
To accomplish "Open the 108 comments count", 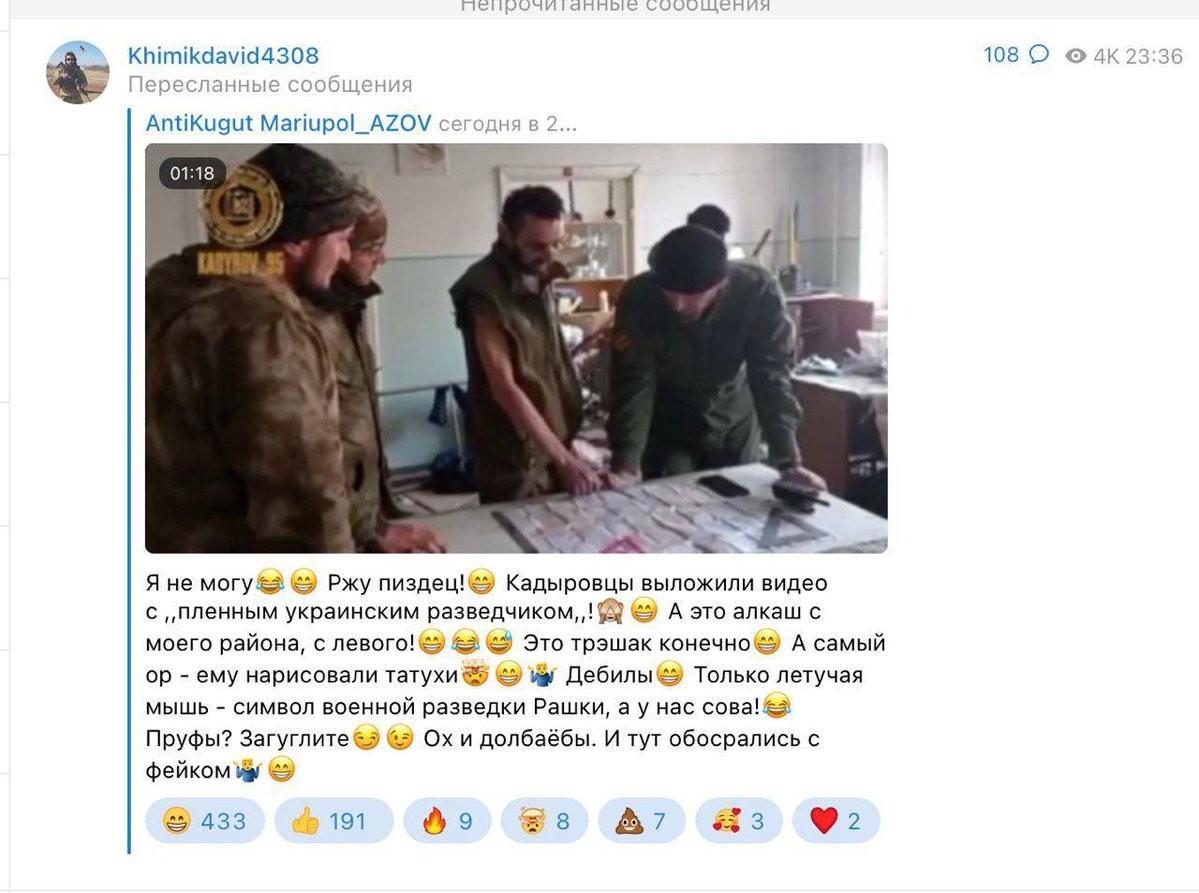I will 1001,54.
